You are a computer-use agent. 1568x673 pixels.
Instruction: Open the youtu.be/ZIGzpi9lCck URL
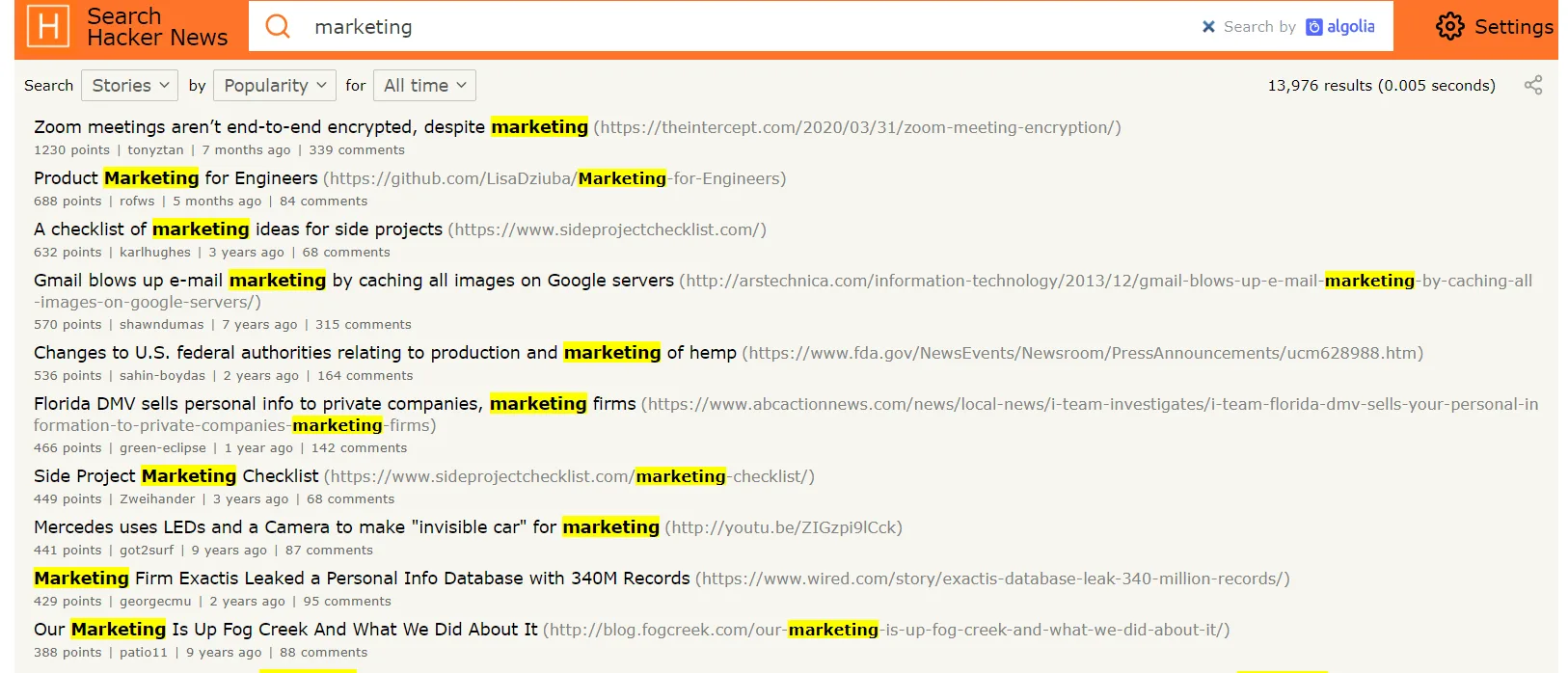tap(784, 527)
